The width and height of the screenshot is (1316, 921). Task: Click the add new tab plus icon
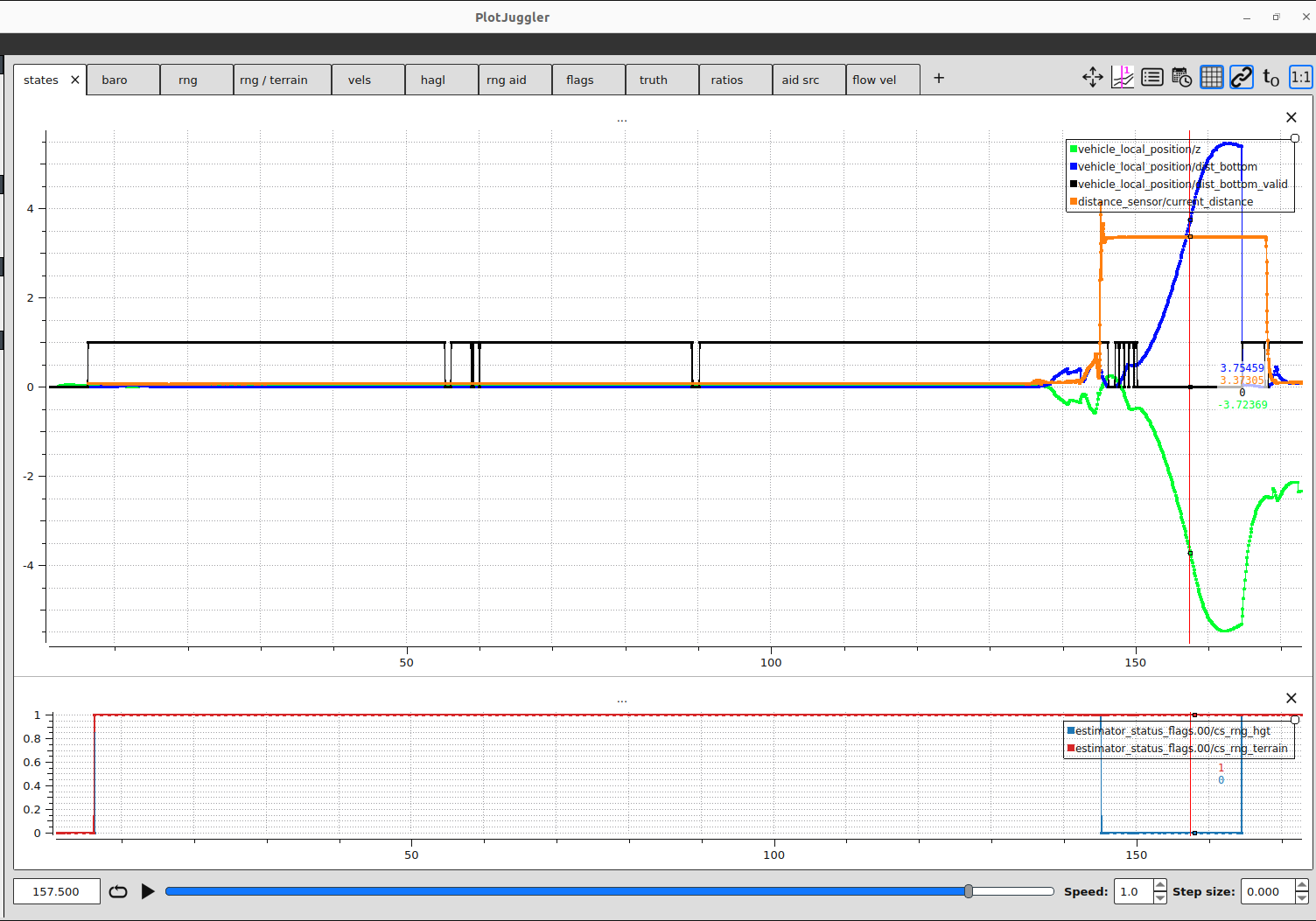[x=939, y=79]
